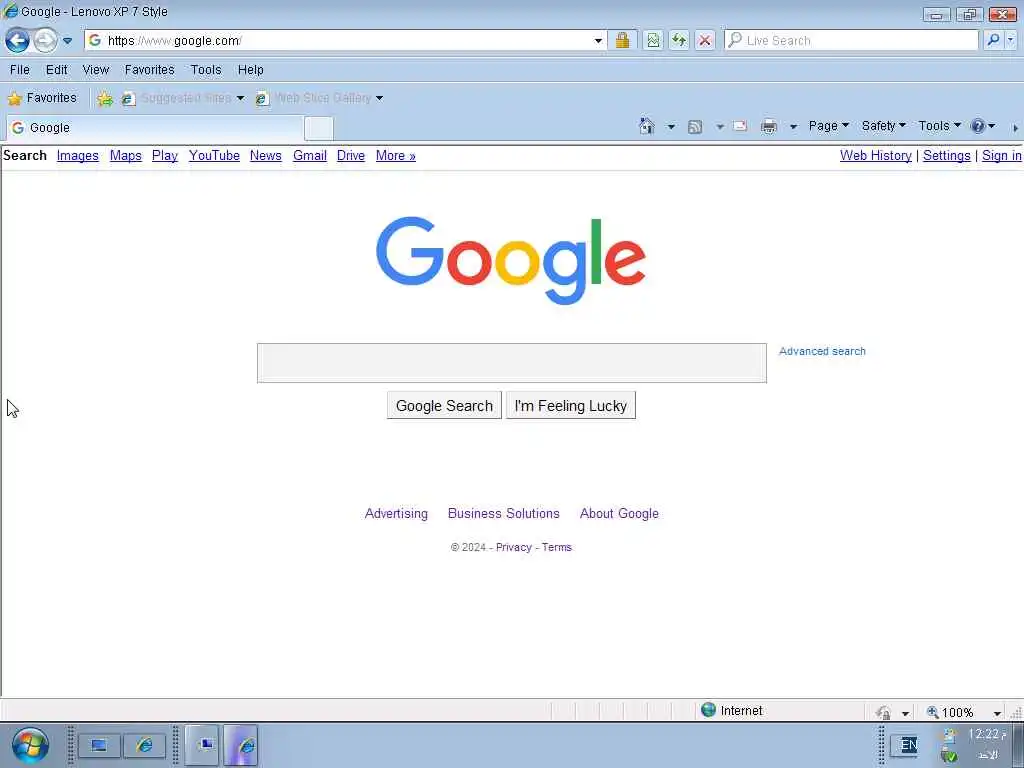The width and height of the screenshot is (1024, 768).
Task: Open the View menu
Action: point(95,70)
